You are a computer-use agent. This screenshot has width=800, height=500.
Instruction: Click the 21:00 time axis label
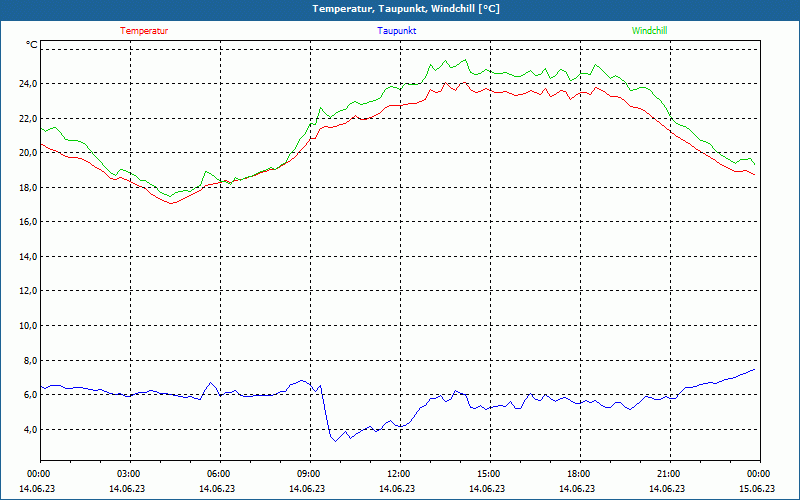tap(670, 473)
